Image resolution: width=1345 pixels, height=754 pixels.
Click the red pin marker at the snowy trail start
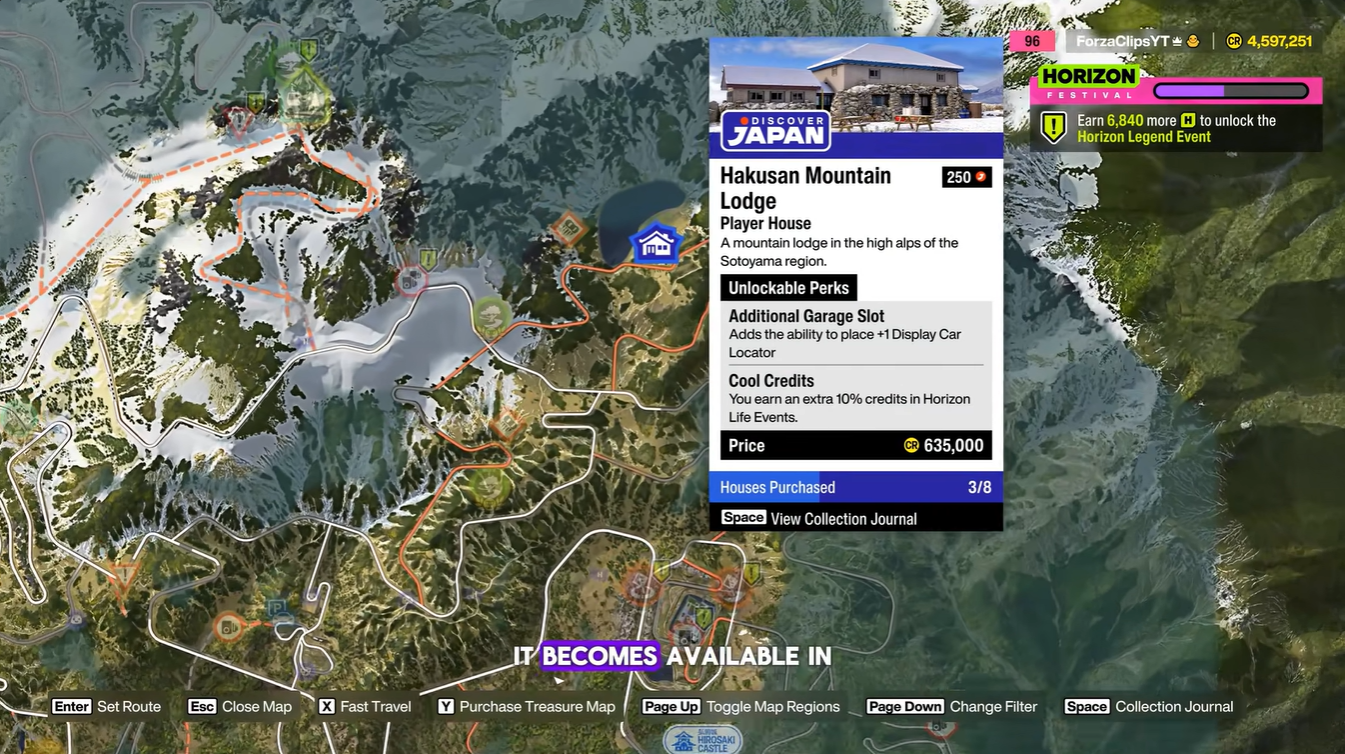[x=238, y=122]
